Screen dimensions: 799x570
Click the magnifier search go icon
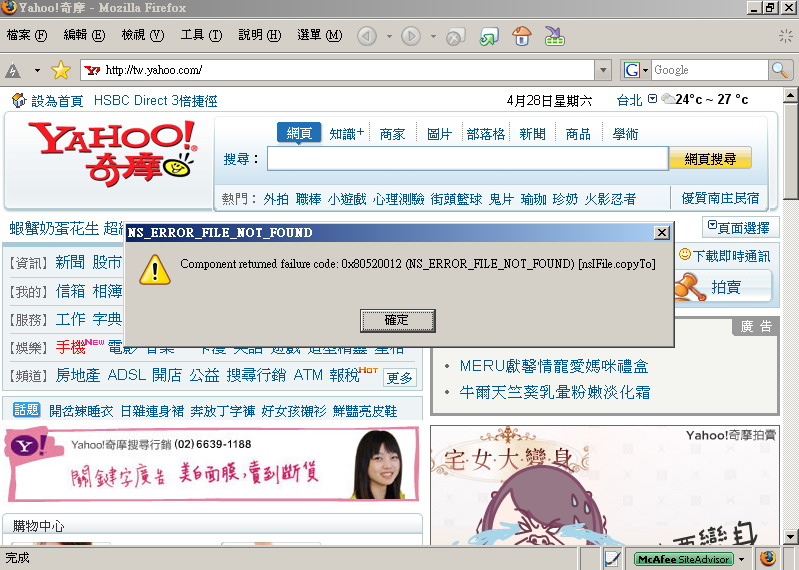pos(780,70)
